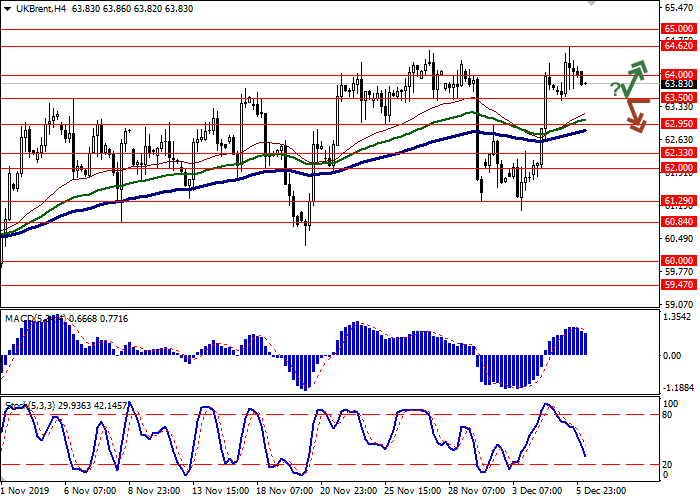Click the green question mark symbol

[x=616, y=90]
